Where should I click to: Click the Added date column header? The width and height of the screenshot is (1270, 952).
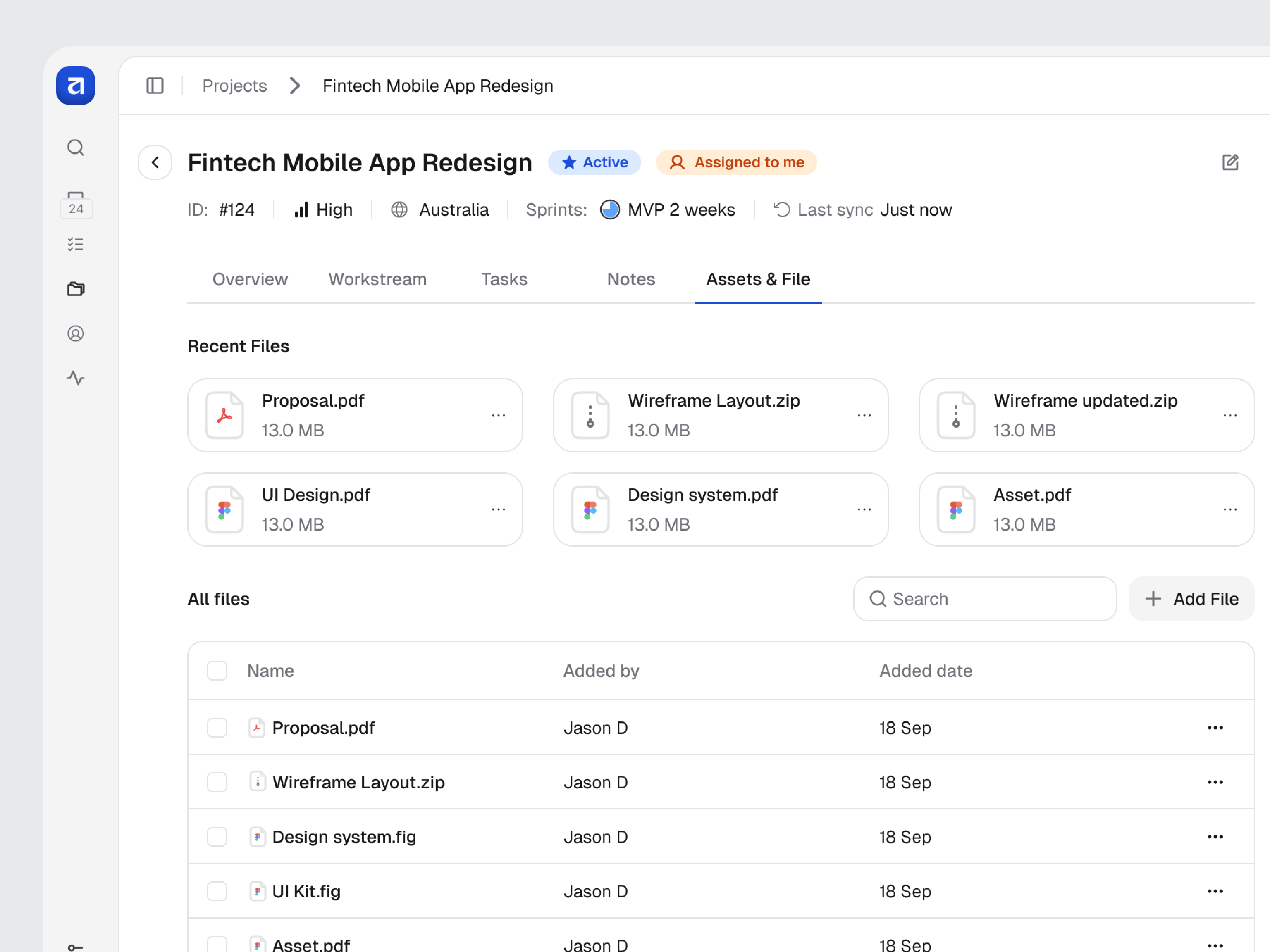tap(926, 670)
